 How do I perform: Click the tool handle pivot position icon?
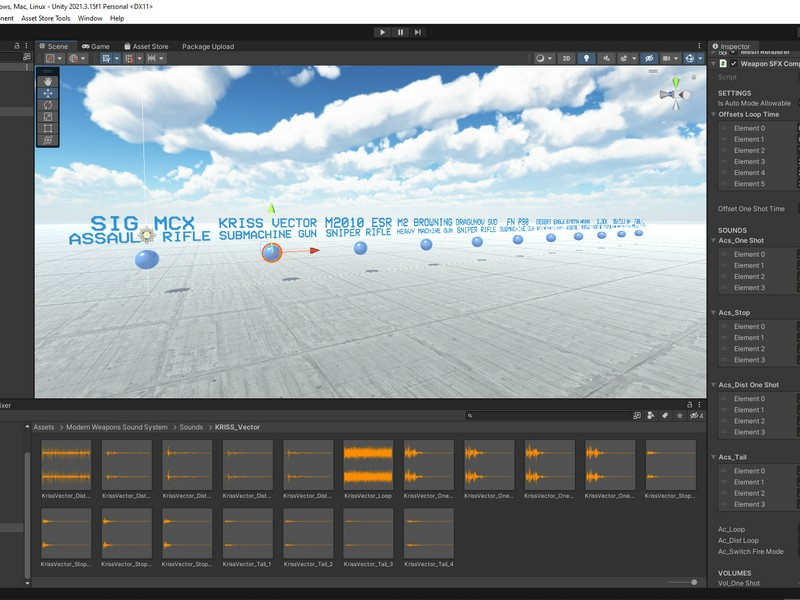pyautogui.click(x=50, y=58)
